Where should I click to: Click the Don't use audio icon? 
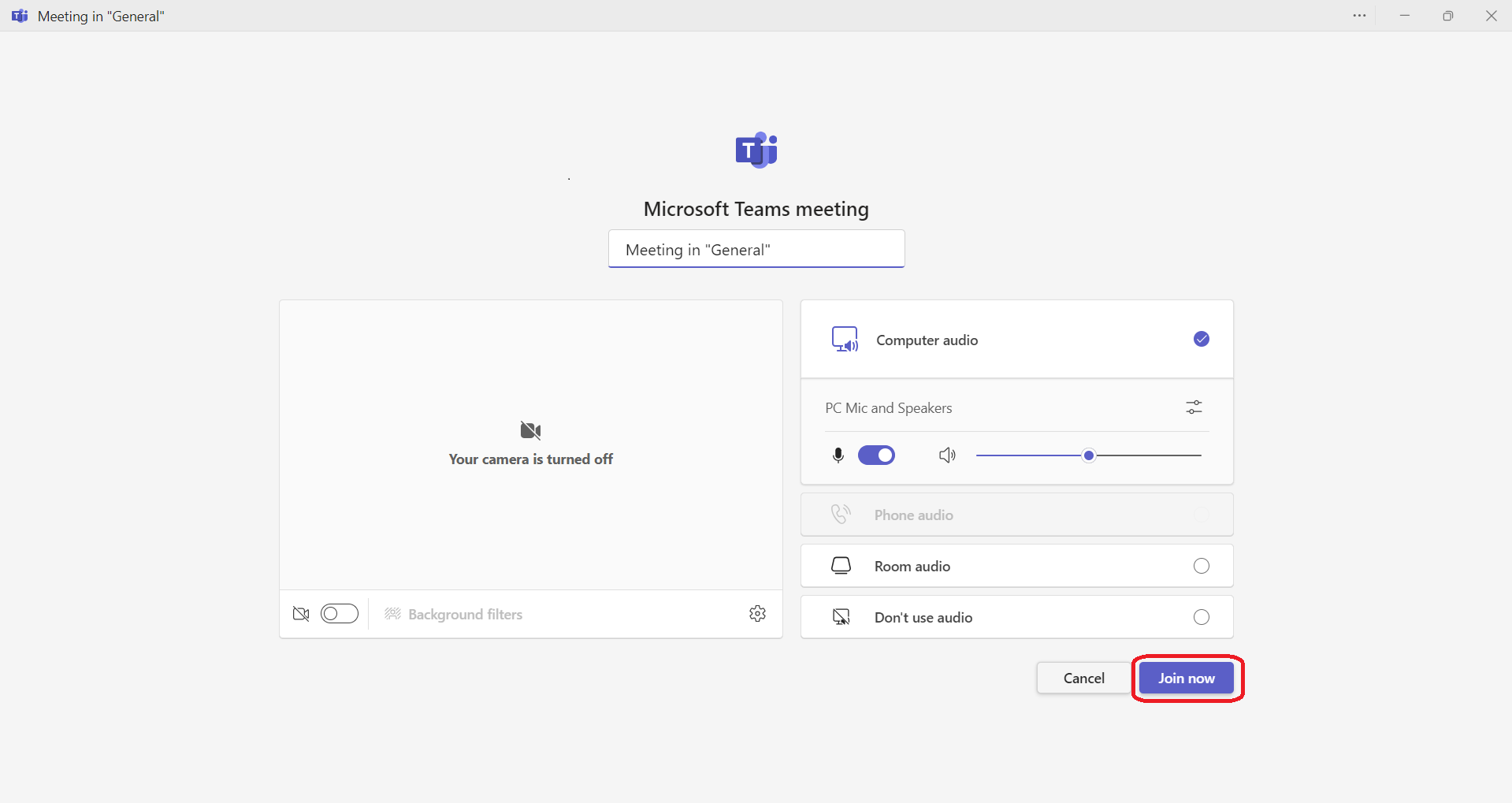[841, 617]
